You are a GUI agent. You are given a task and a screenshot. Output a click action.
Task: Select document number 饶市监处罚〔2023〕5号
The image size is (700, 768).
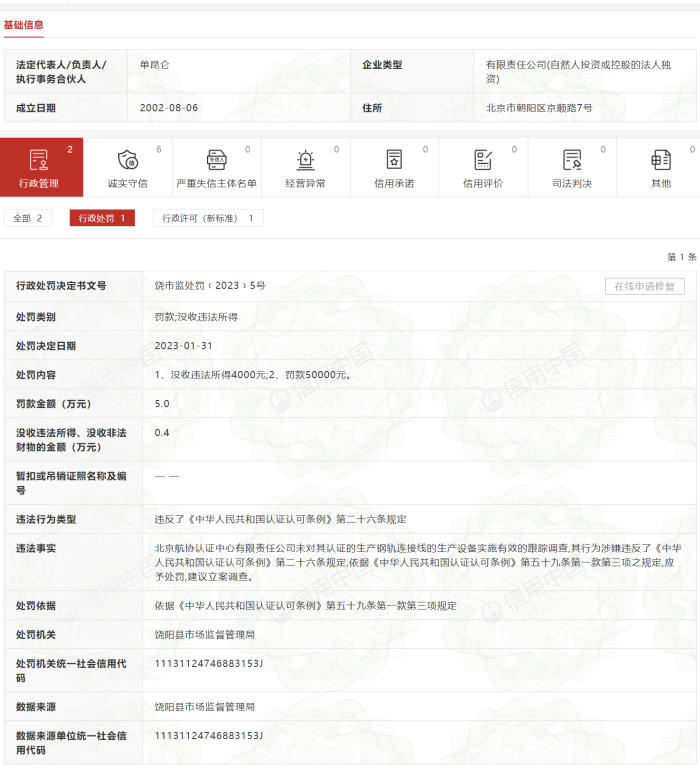[210, 286]
